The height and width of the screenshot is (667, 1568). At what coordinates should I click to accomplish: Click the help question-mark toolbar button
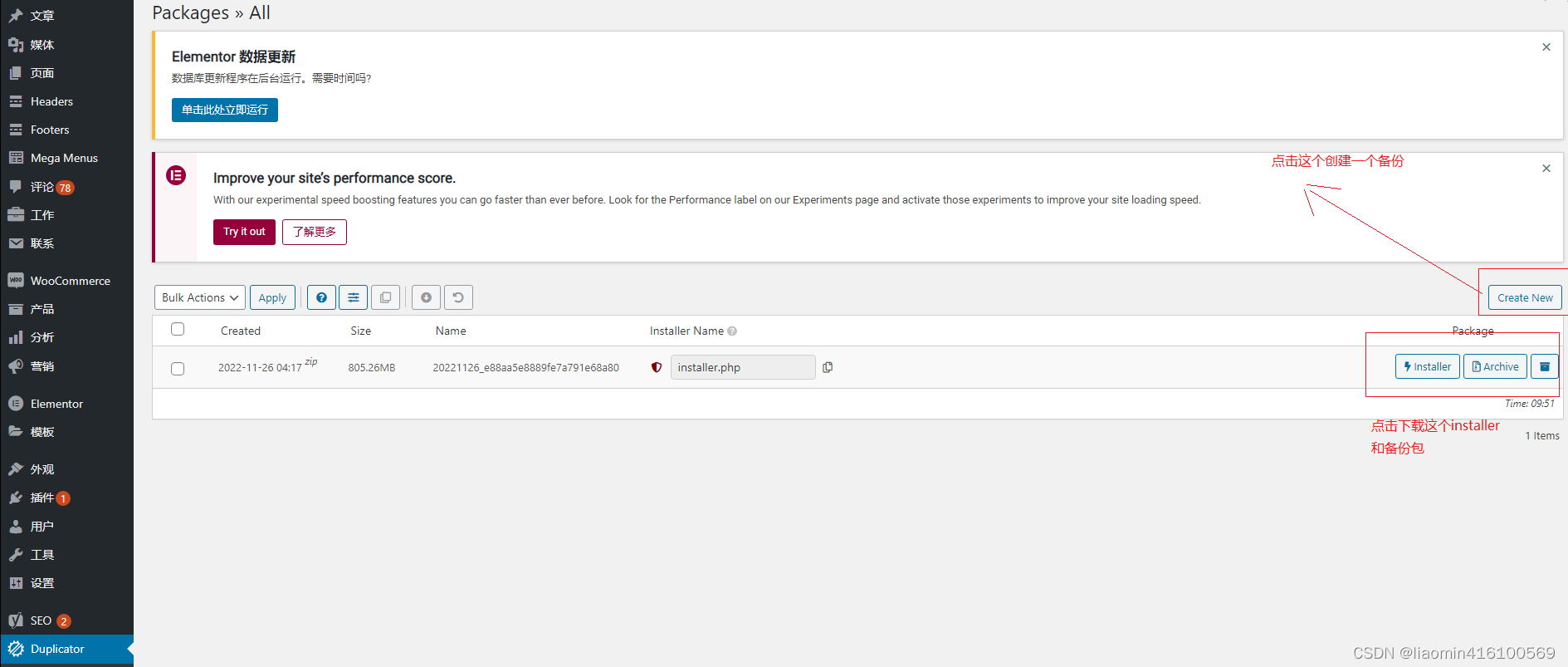pyautogui.click(x=321, y=297)
